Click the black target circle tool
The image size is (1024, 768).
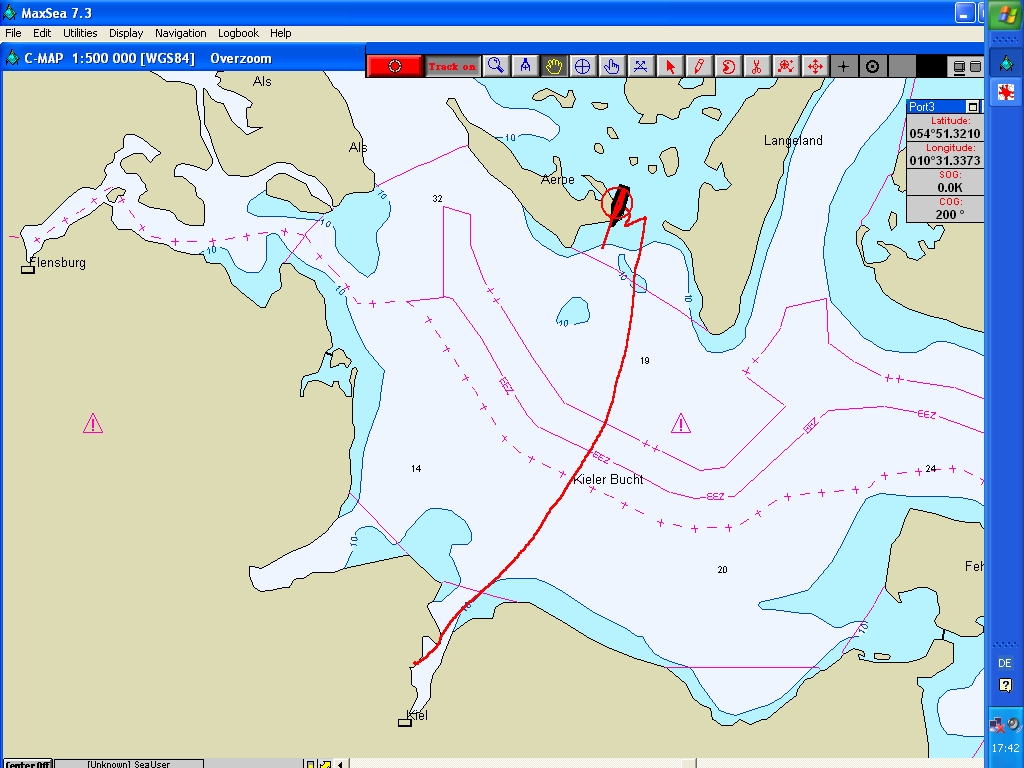click(x=872, y=66)
